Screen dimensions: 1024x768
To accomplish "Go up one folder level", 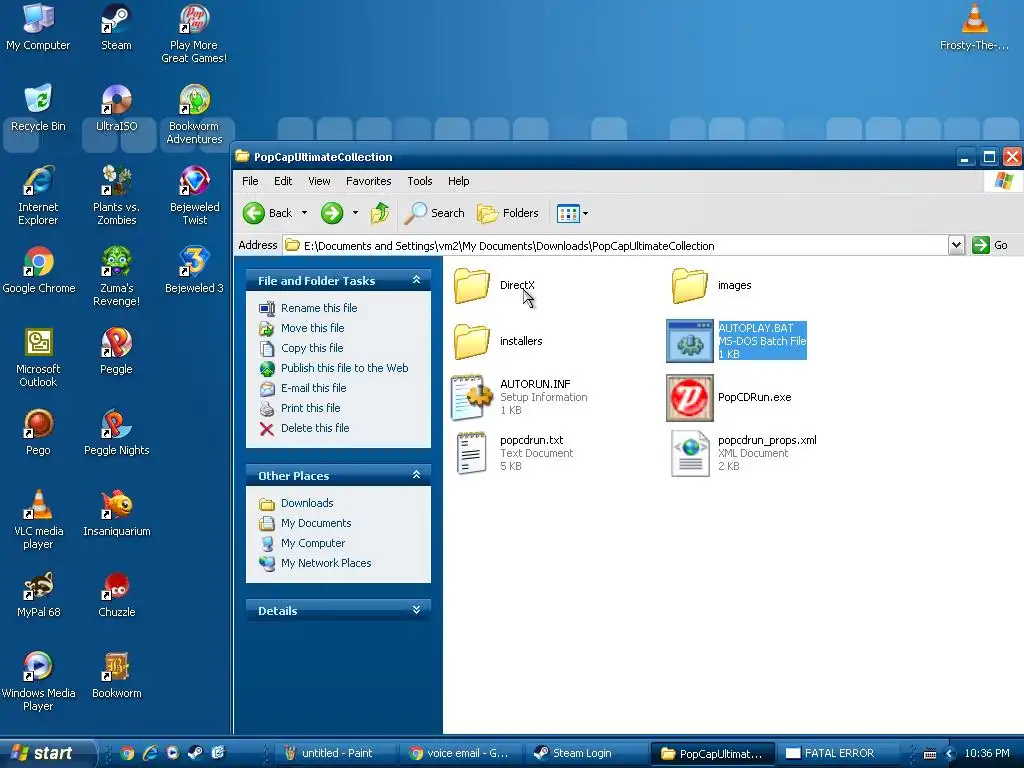I will coord(380,213).
